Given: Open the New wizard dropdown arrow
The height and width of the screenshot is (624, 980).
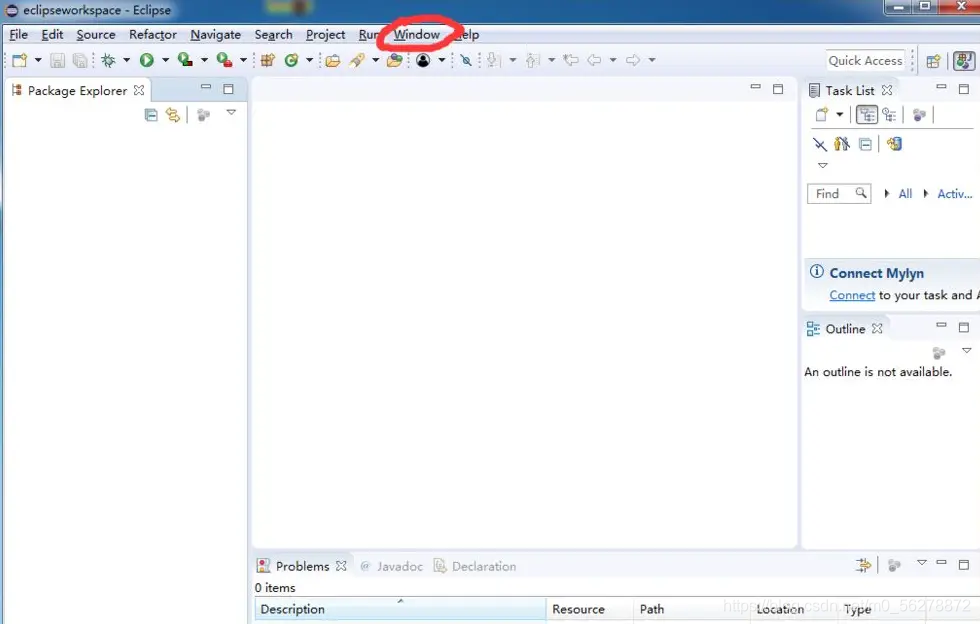Looking at the screenshot, I should (38, 60).
